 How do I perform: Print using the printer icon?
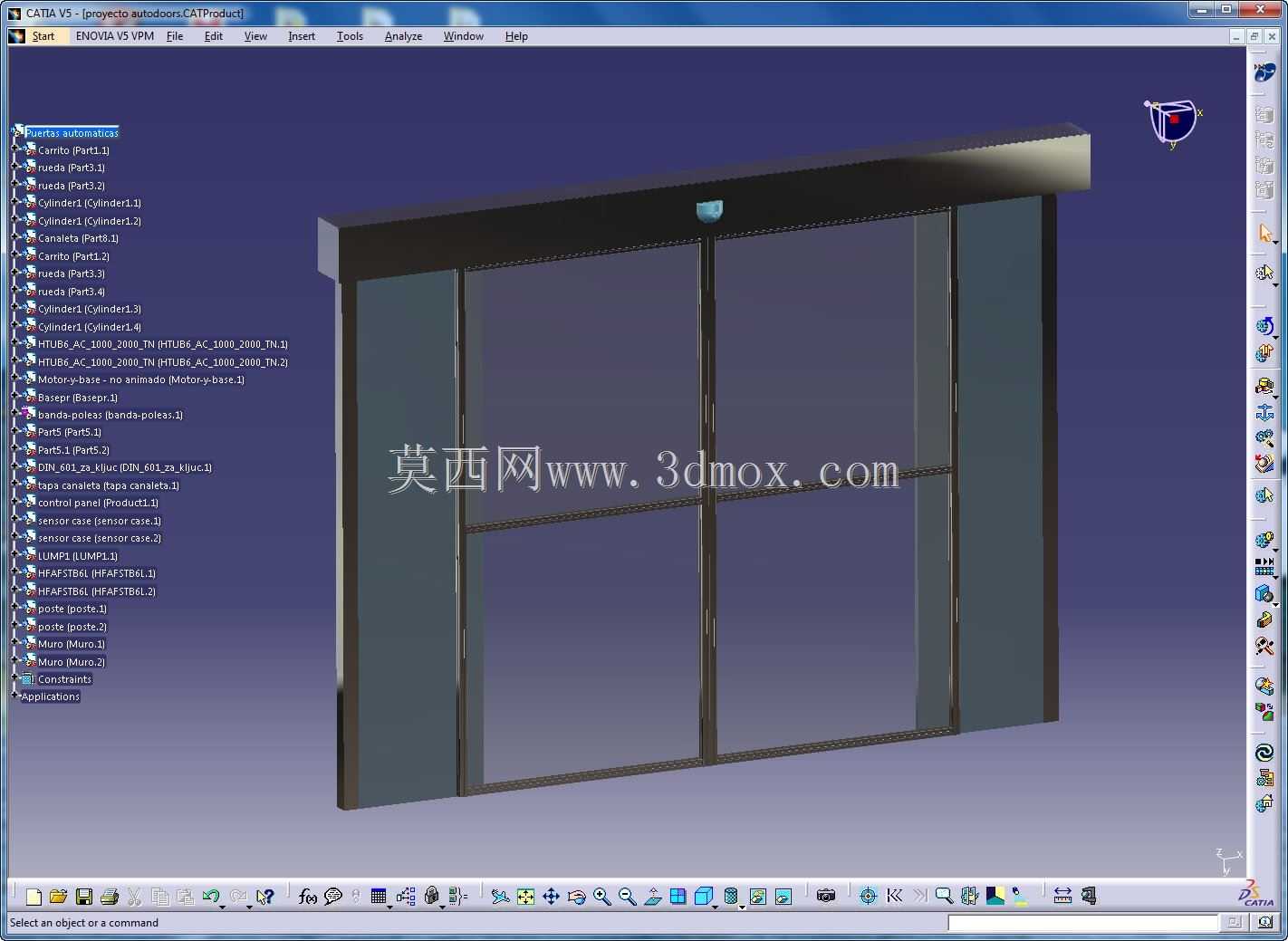(110, 897)
